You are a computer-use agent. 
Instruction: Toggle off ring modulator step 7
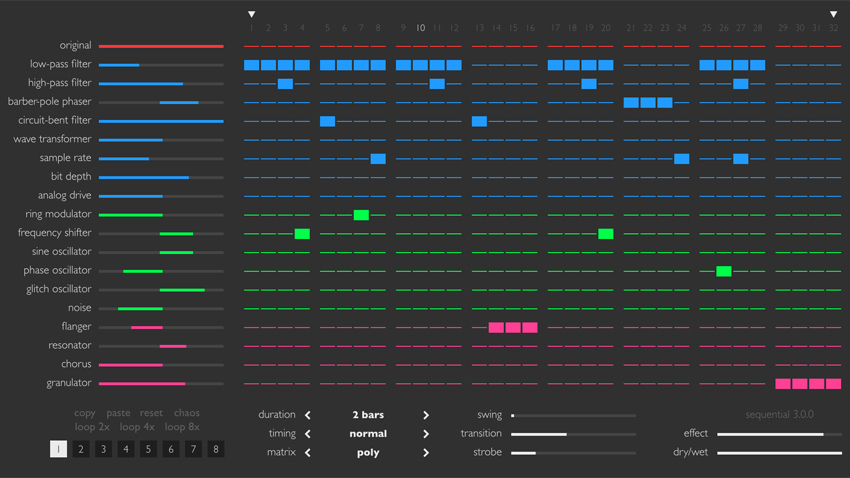click(361, 215)
